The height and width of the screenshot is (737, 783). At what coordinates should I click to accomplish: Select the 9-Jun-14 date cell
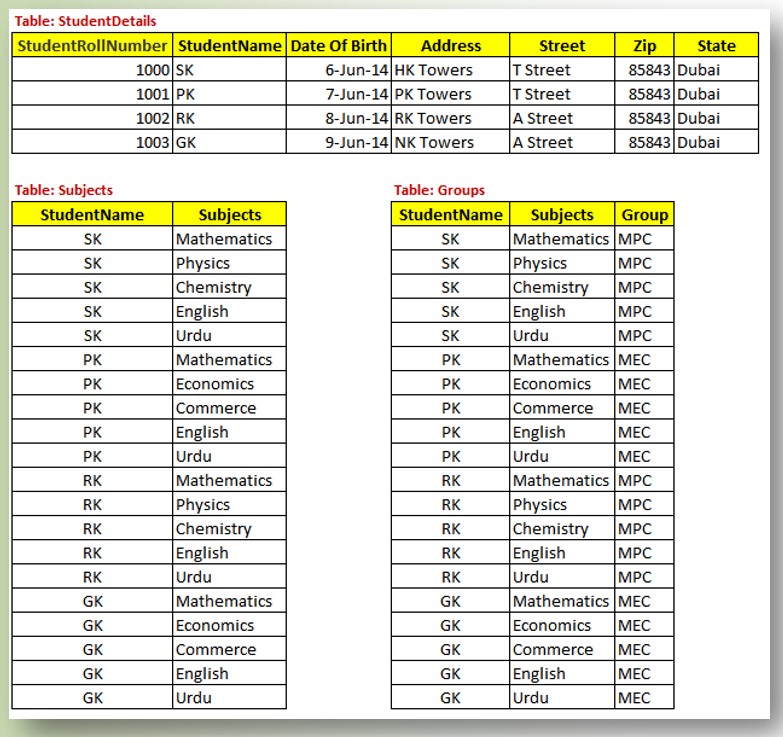pyautogui.click(x=339, y=142)
